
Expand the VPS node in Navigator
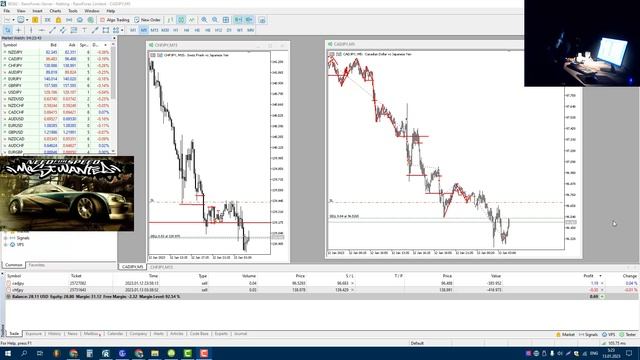pos(6,244)
